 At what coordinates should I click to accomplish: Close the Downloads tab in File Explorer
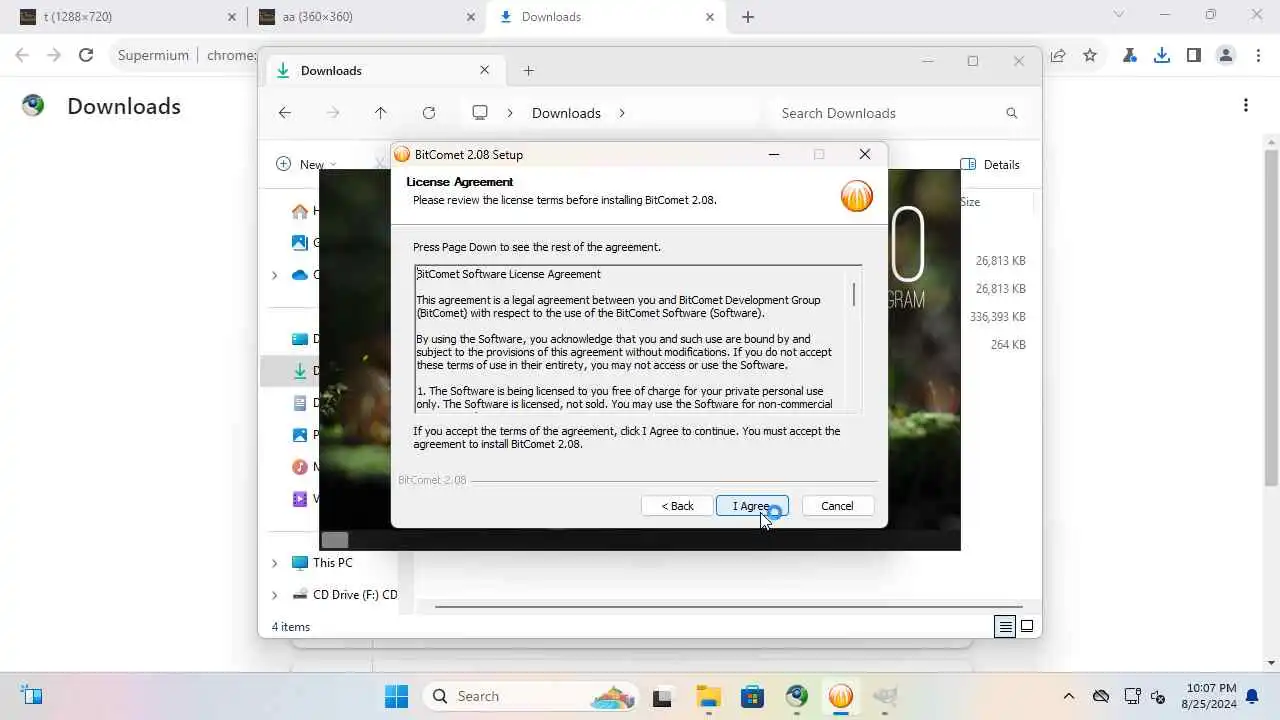coord(485,70)
